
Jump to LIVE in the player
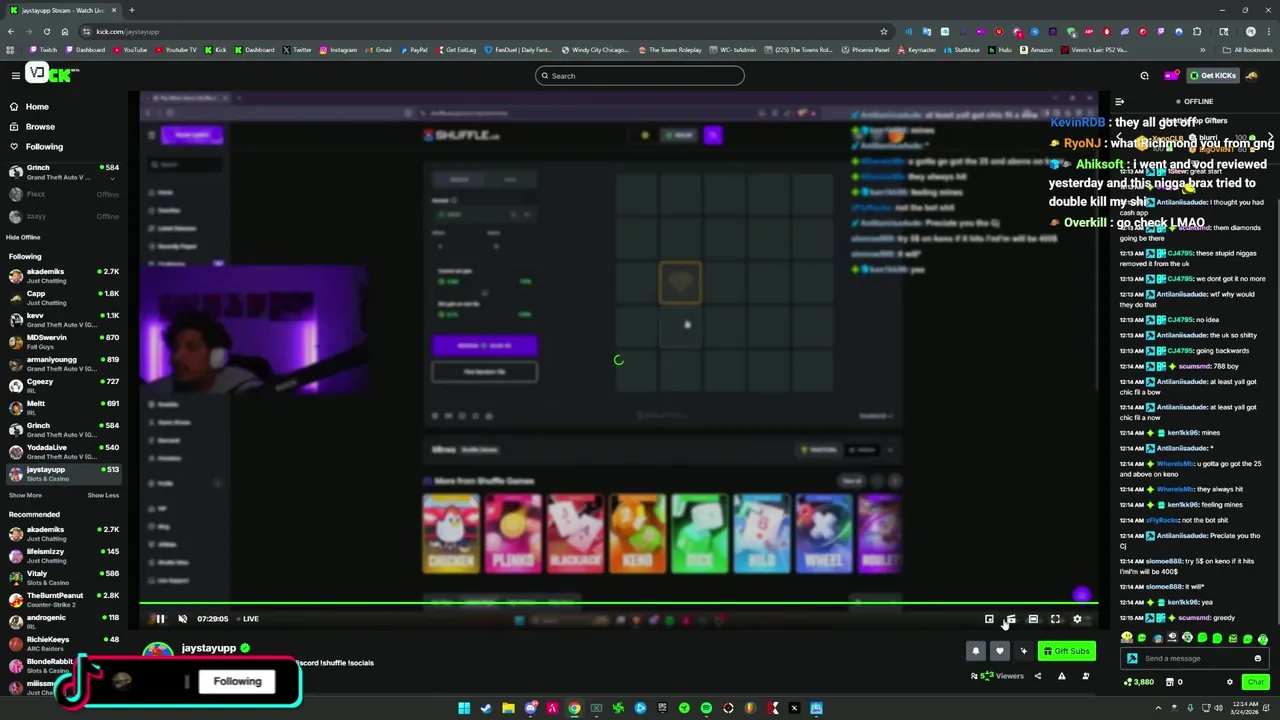coord(246,619)
